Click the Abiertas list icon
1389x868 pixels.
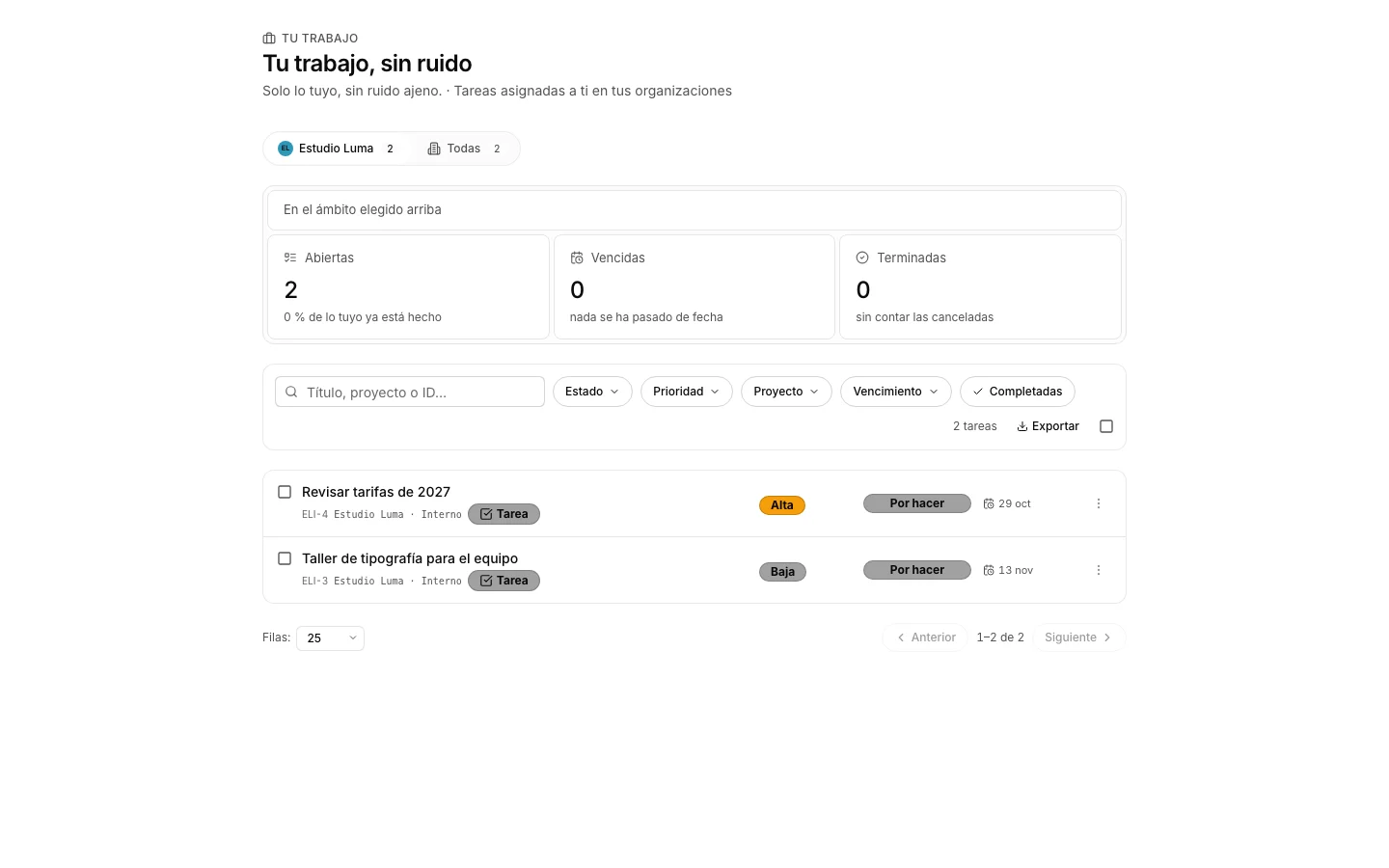(290, 258)
